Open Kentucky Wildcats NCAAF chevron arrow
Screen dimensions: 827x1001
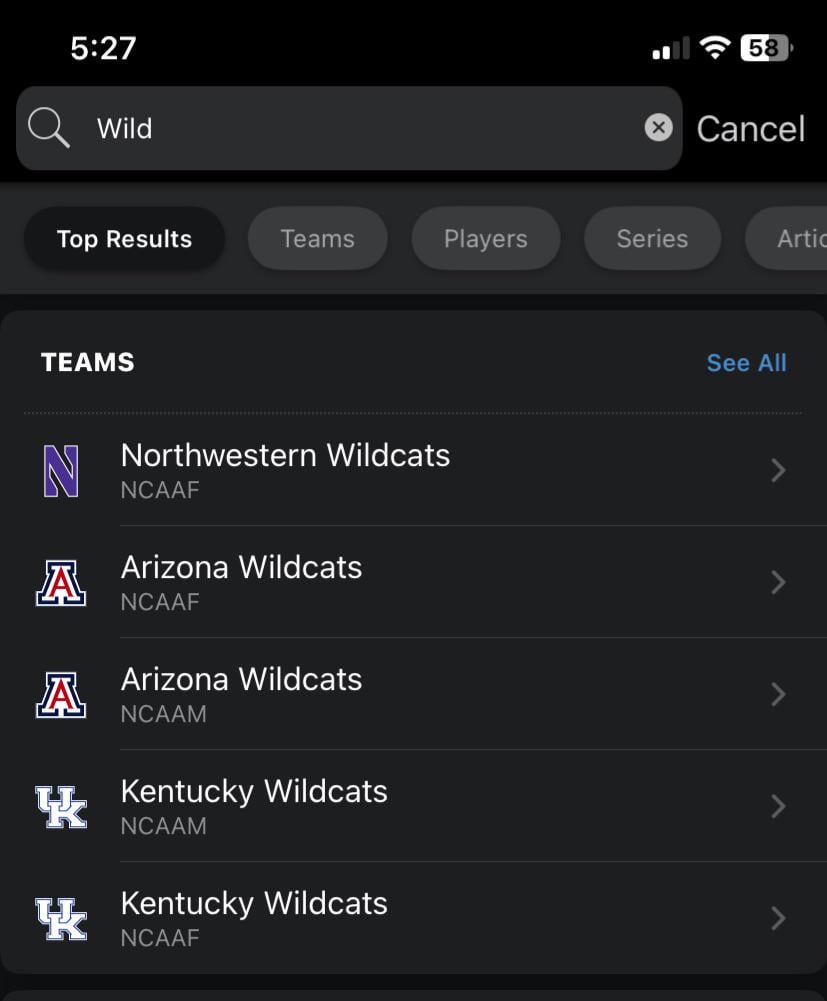[x=778, y=919]
